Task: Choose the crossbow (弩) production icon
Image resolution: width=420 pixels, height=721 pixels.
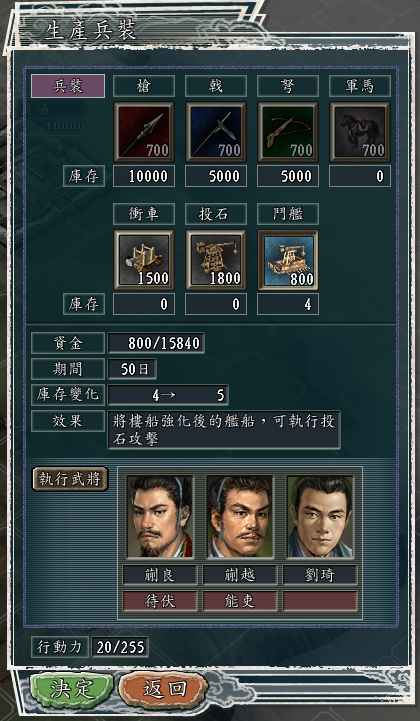Action: [x=288, y=132]
